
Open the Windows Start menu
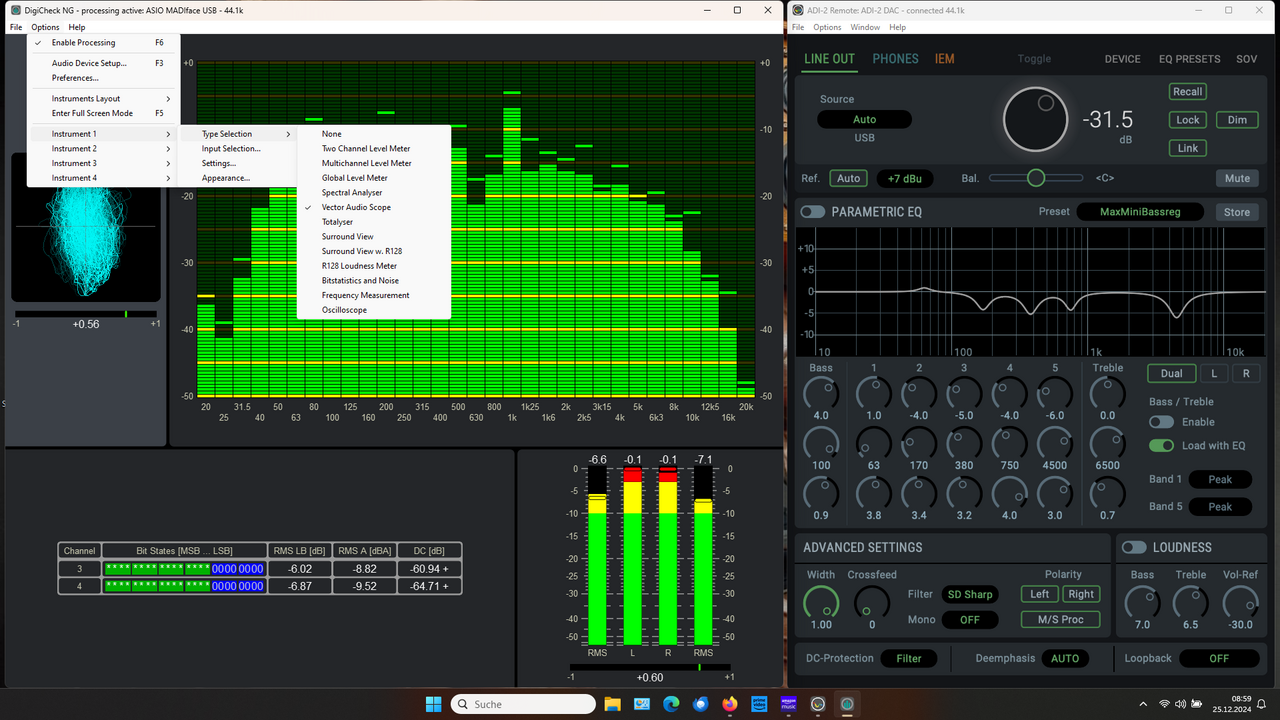[433, 704]
